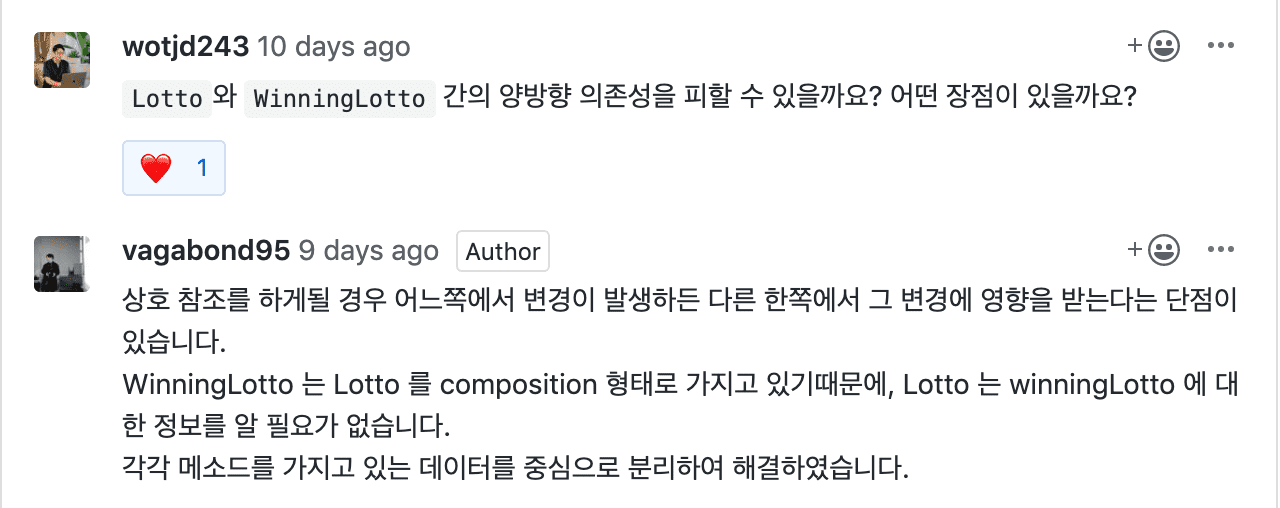The height and width of the screenshot is (508, 1280).
Task: Add emoji reaction to vagabond95's reply
Action: coord(1153,250)
